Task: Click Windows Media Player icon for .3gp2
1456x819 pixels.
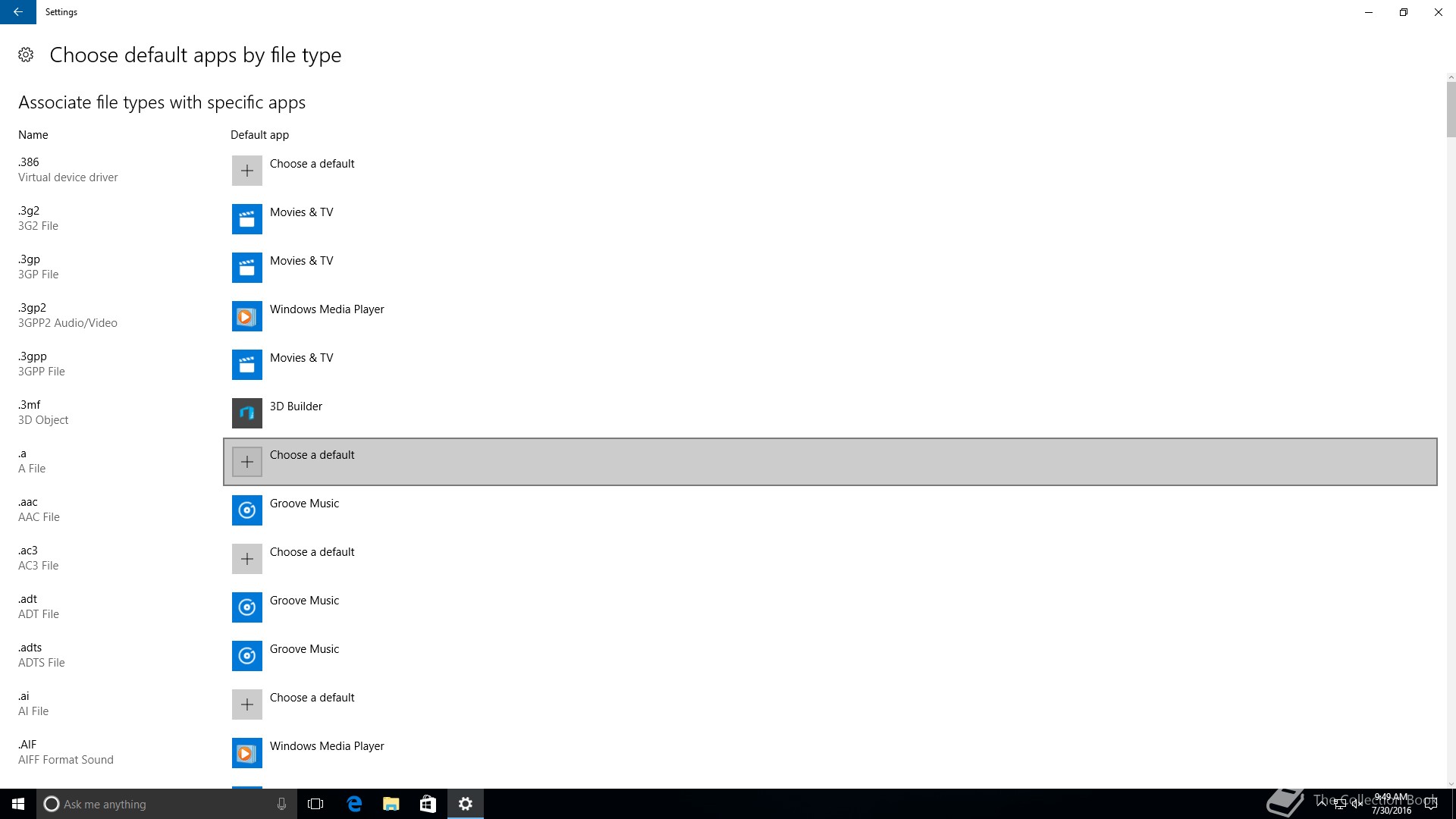Action: 247,316
